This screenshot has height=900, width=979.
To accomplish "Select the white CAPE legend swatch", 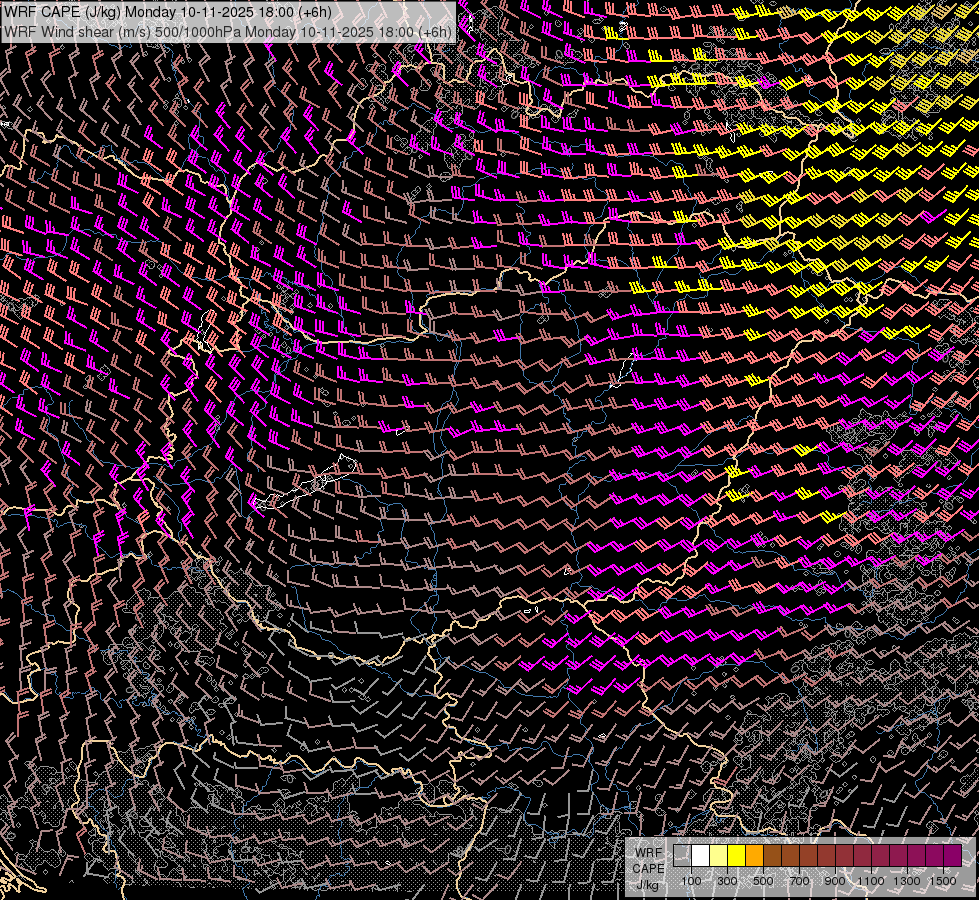I will click(x=701, y=855).
